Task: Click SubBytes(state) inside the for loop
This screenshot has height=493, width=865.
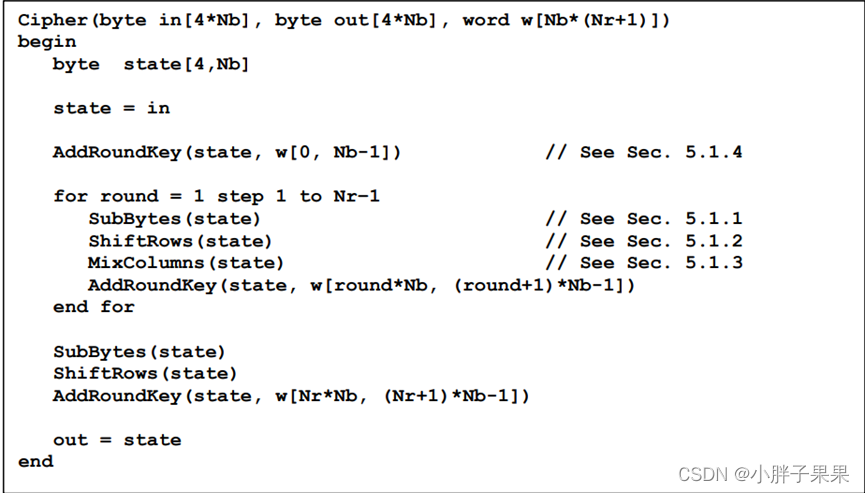Action: [x=174, y=219]
